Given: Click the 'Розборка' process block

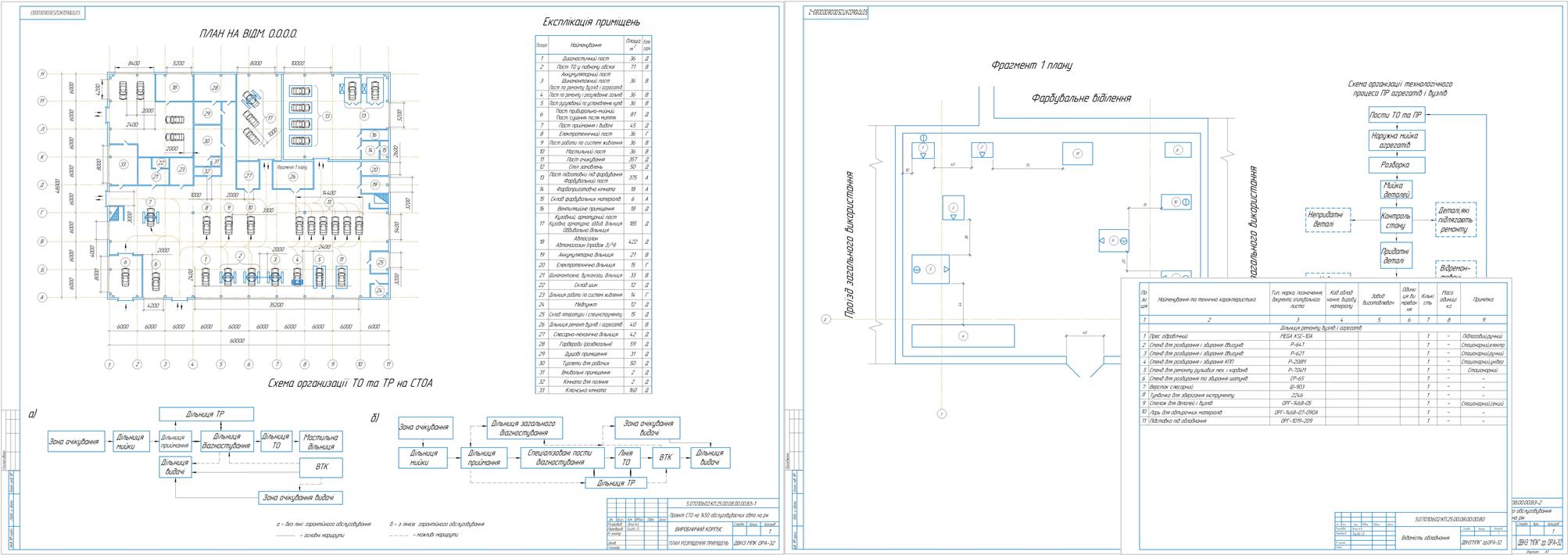Looking at the screenshot, I should click(x=1395, y=166).
